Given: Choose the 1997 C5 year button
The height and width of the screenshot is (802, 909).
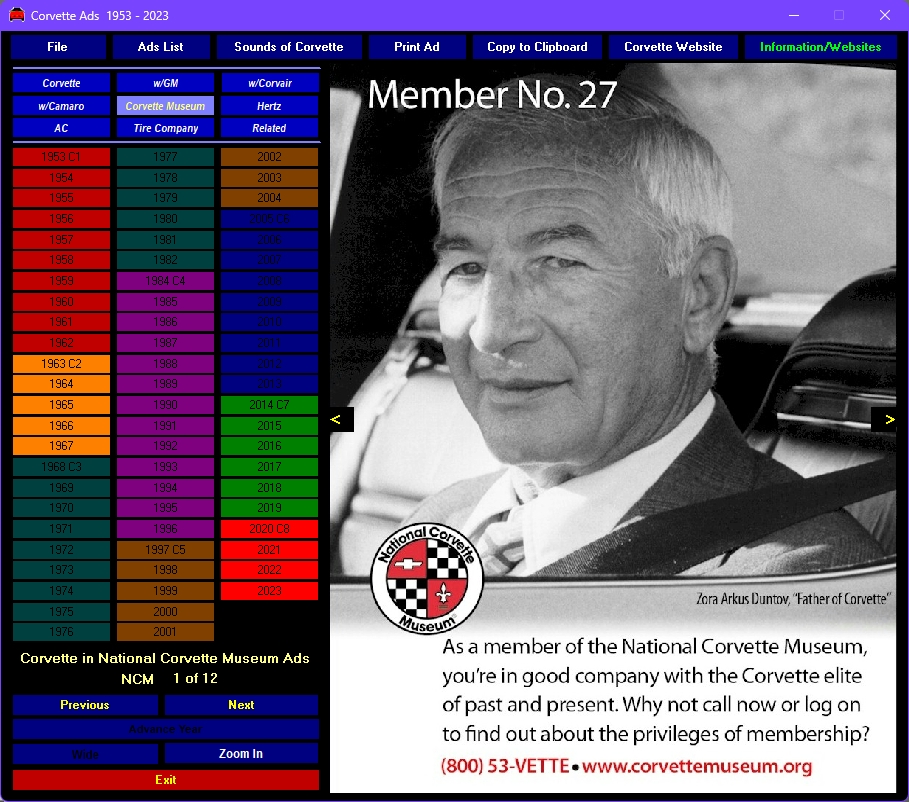Looking at the screenshot, I should (x=165, y=549).
